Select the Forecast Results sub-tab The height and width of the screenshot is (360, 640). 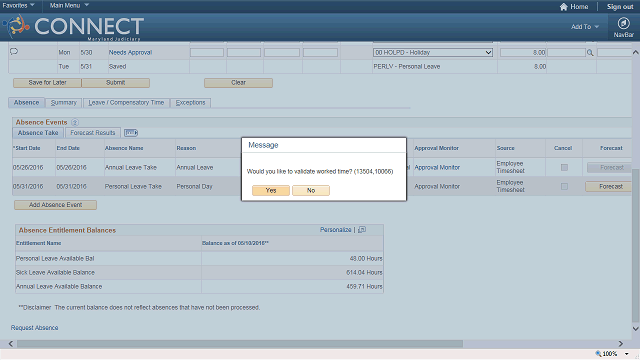click(93, 133)
